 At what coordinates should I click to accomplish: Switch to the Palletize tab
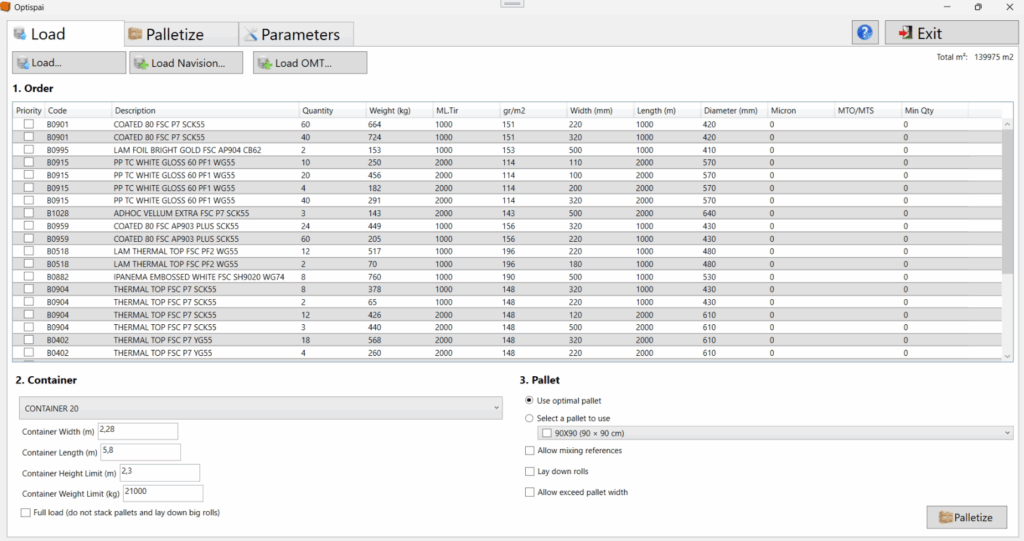[181, 34]
